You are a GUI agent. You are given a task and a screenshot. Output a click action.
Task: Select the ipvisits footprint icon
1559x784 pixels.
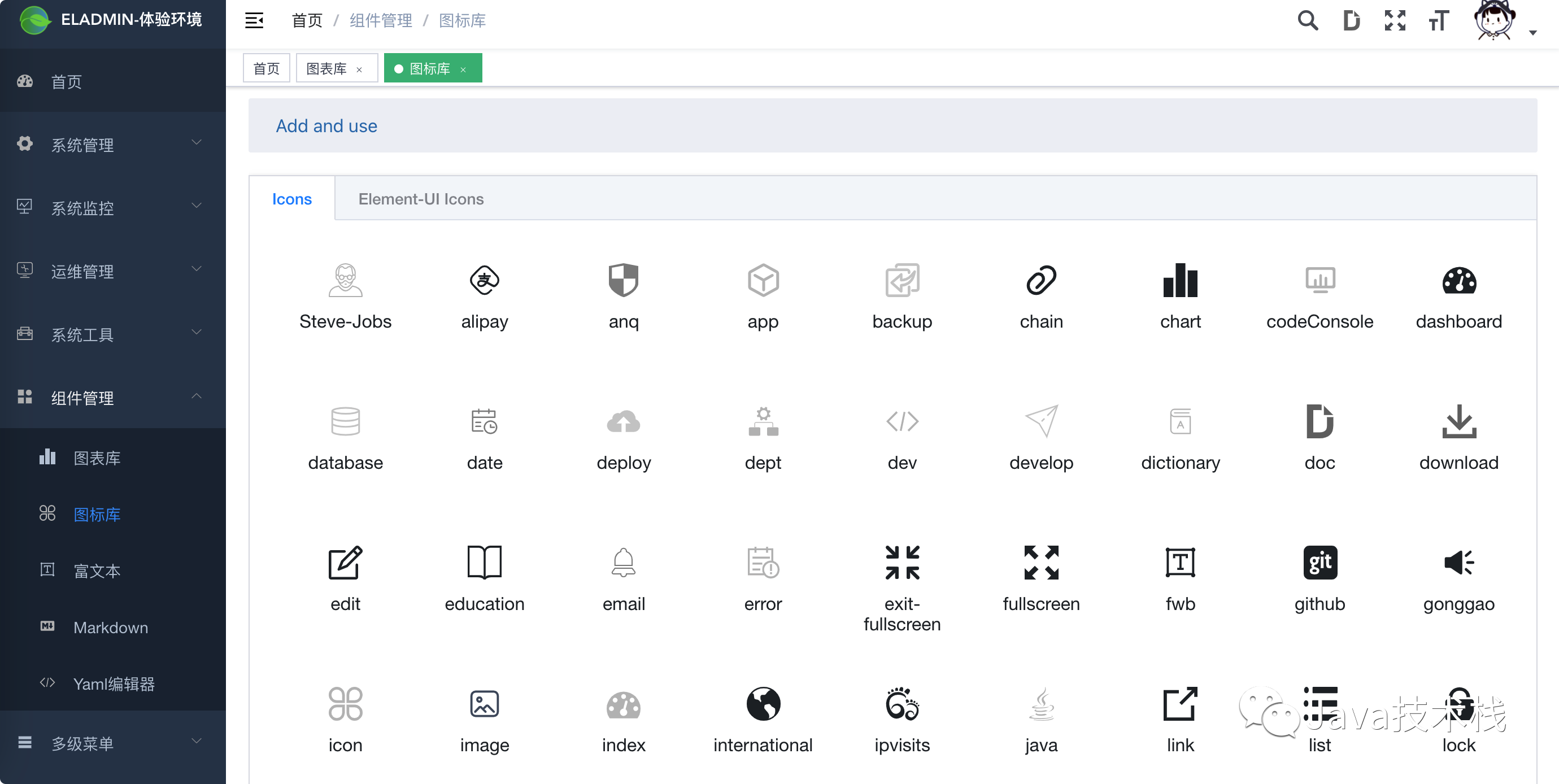(x=902, y=703)
